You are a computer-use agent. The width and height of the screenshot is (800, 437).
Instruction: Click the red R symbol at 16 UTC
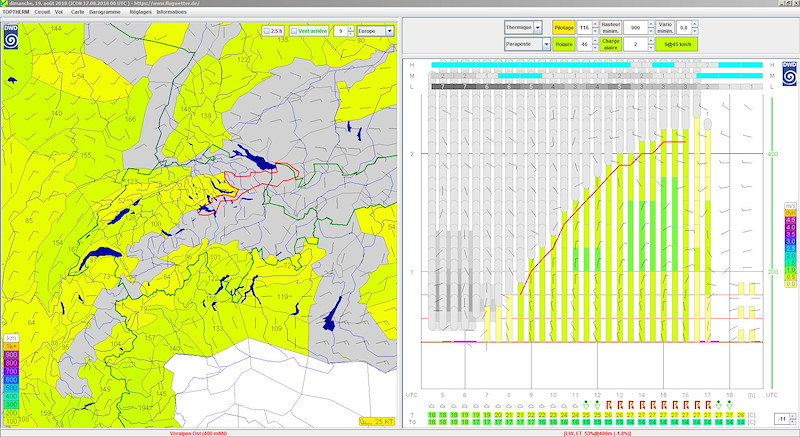pyautogui.click(x=686, y=405)
